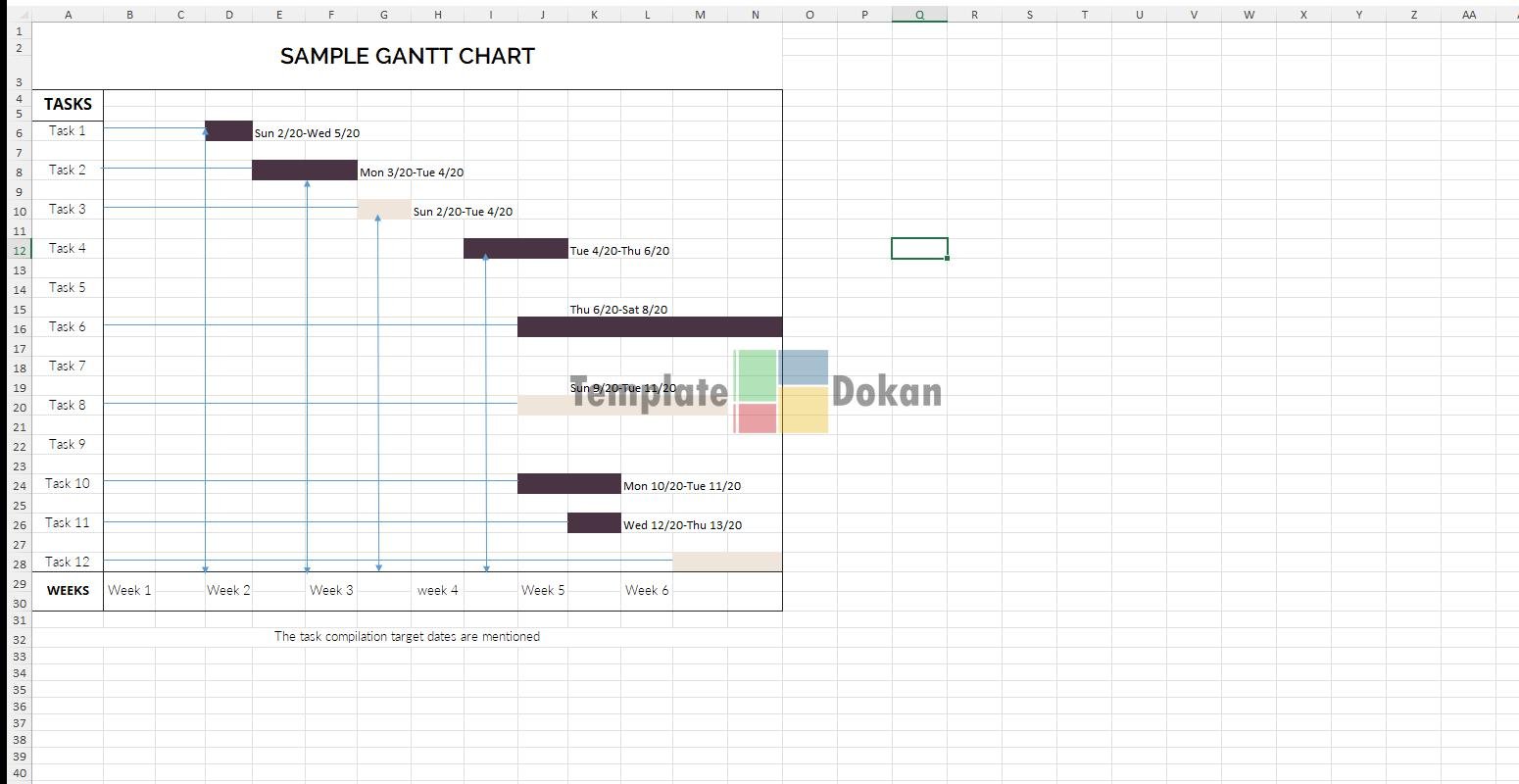
Task: Select the beige Task 12 bar
Action: 727,562
